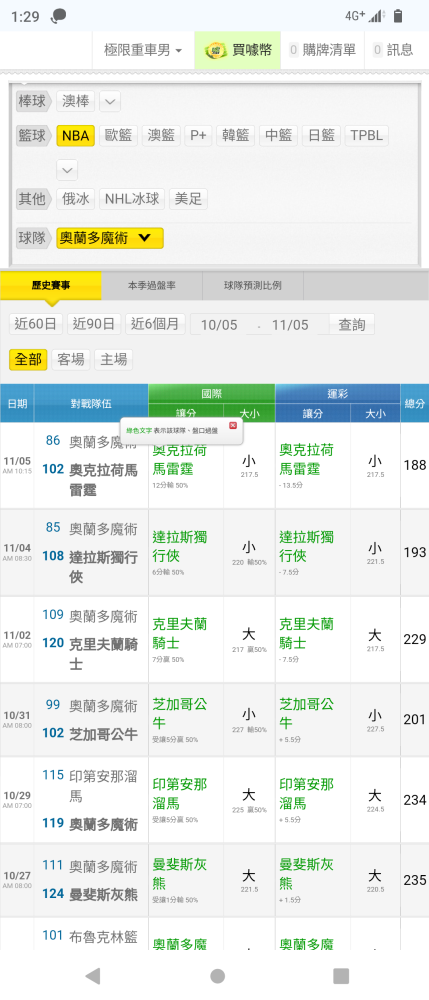Click 國際 header cell
This screenshot has height=1000, width=429.
pyautogui.click(x=212, y=394)
